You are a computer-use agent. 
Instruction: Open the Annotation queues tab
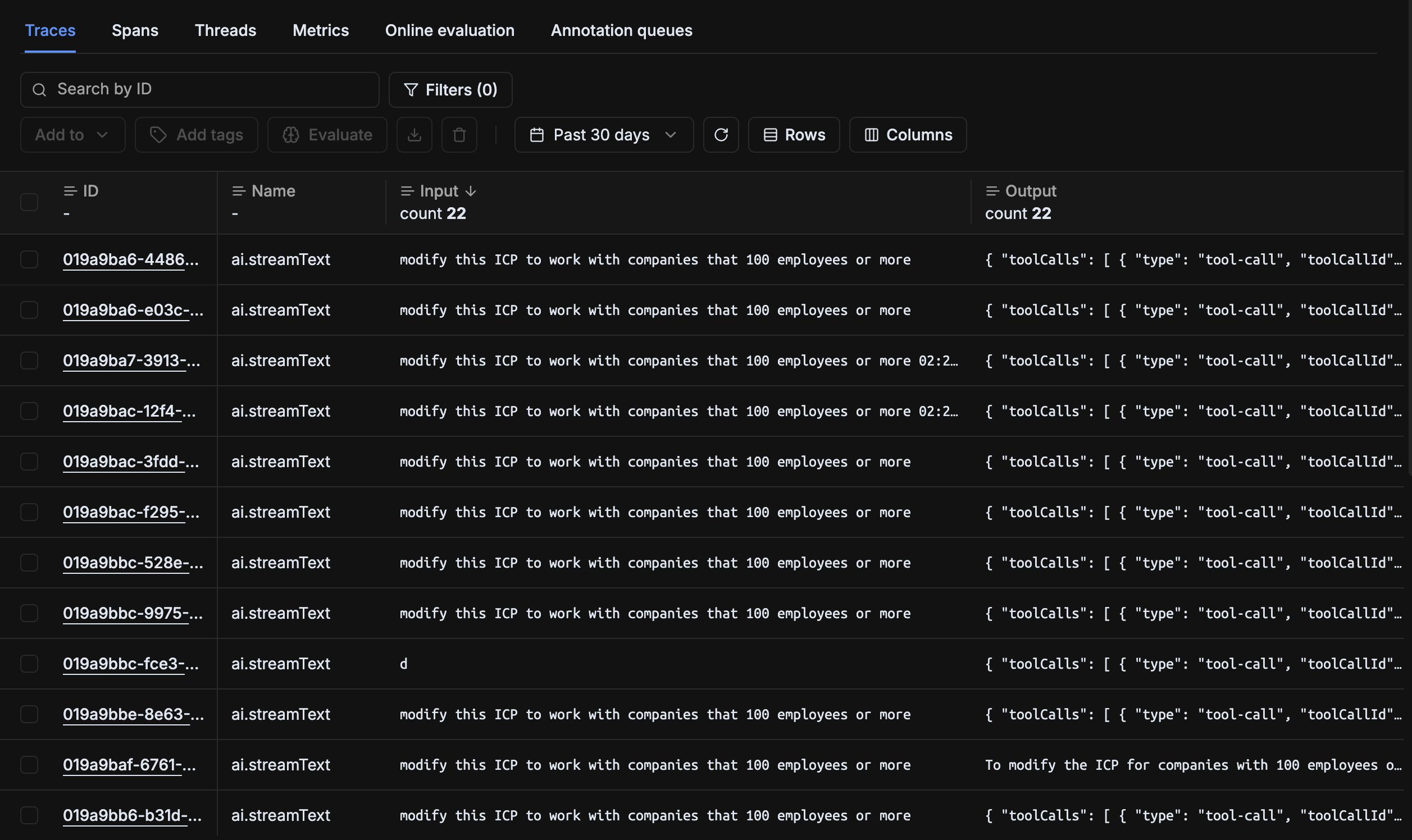[621, 30]
